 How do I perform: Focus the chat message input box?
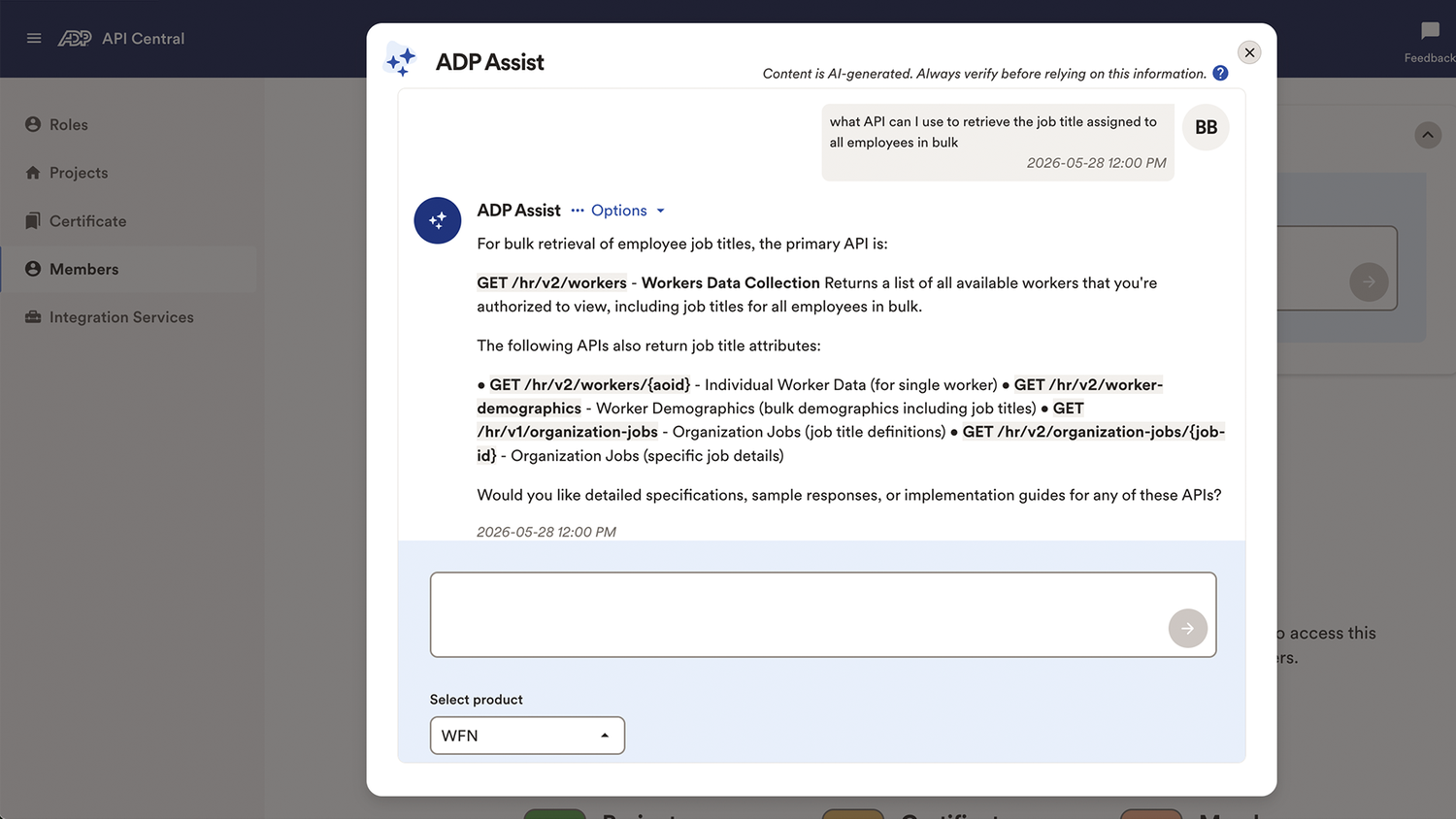[823, 614]
